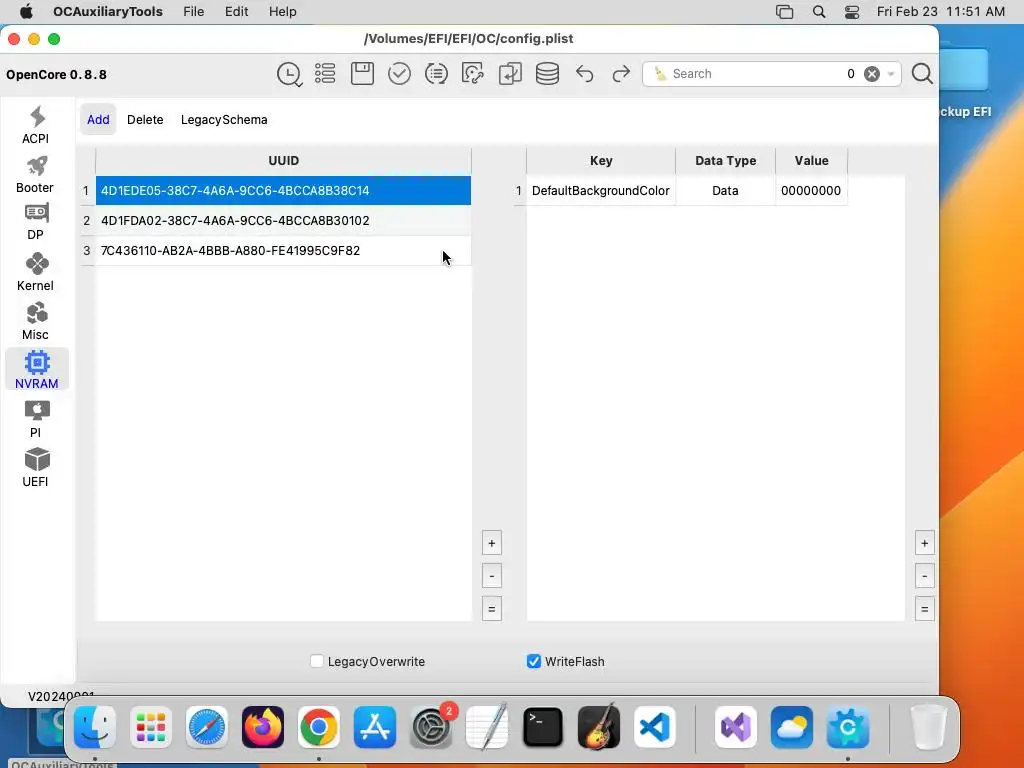The width and height of the screenshot is (1024, 768).
Task: Select UUID row 7C436110-AB2A-4BBB-A880-FE41995C9F82
Action: [x=283, y=251]
